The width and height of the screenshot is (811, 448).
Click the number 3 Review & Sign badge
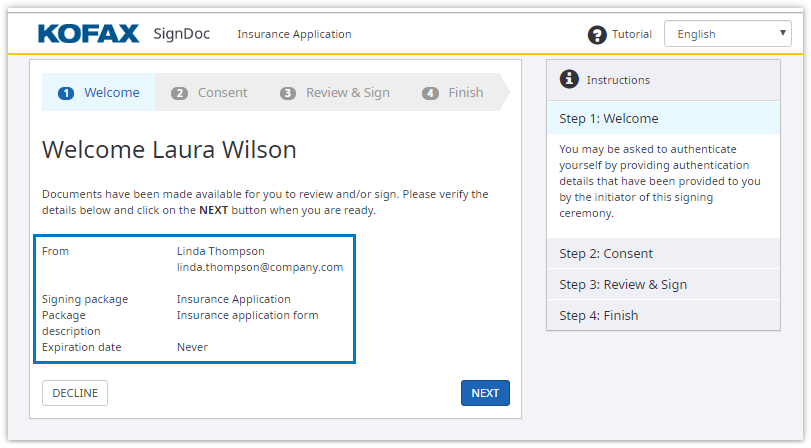pos(288,93)
